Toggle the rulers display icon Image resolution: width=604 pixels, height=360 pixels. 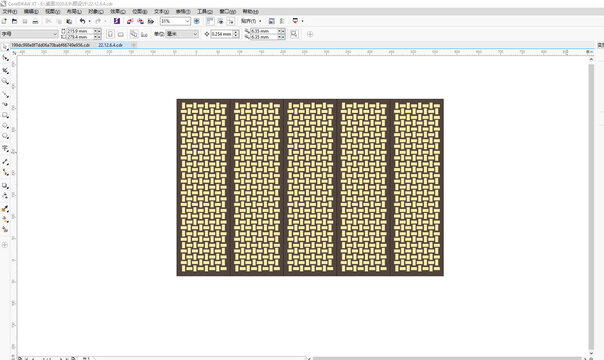tap(210, 21)
